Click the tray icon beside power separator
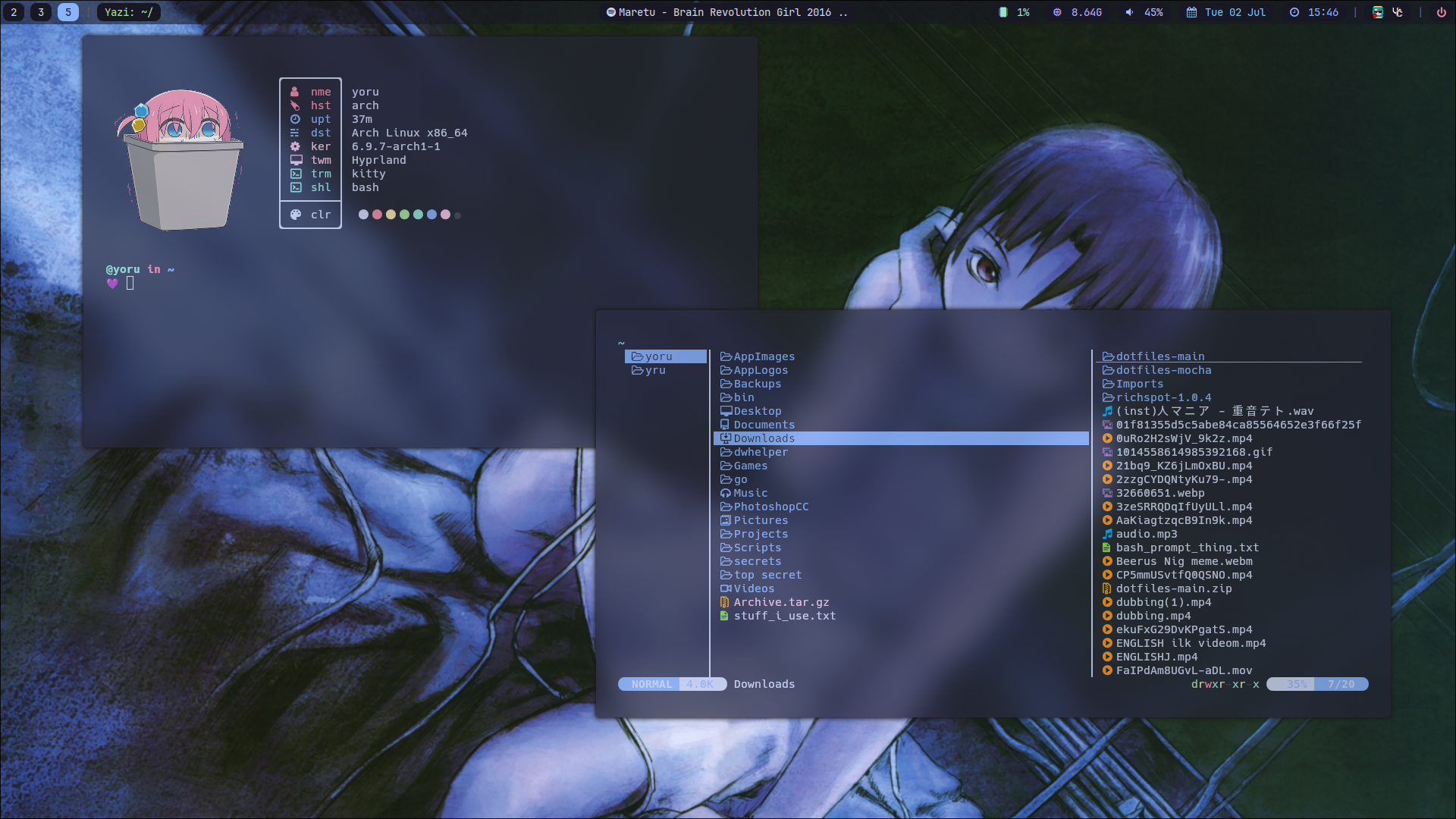 point(1398,12)
